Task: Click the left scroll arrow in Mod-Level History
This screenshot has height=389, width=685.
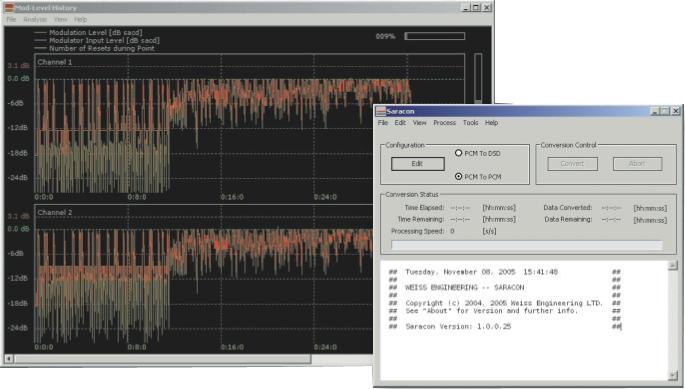Action: 9,359
